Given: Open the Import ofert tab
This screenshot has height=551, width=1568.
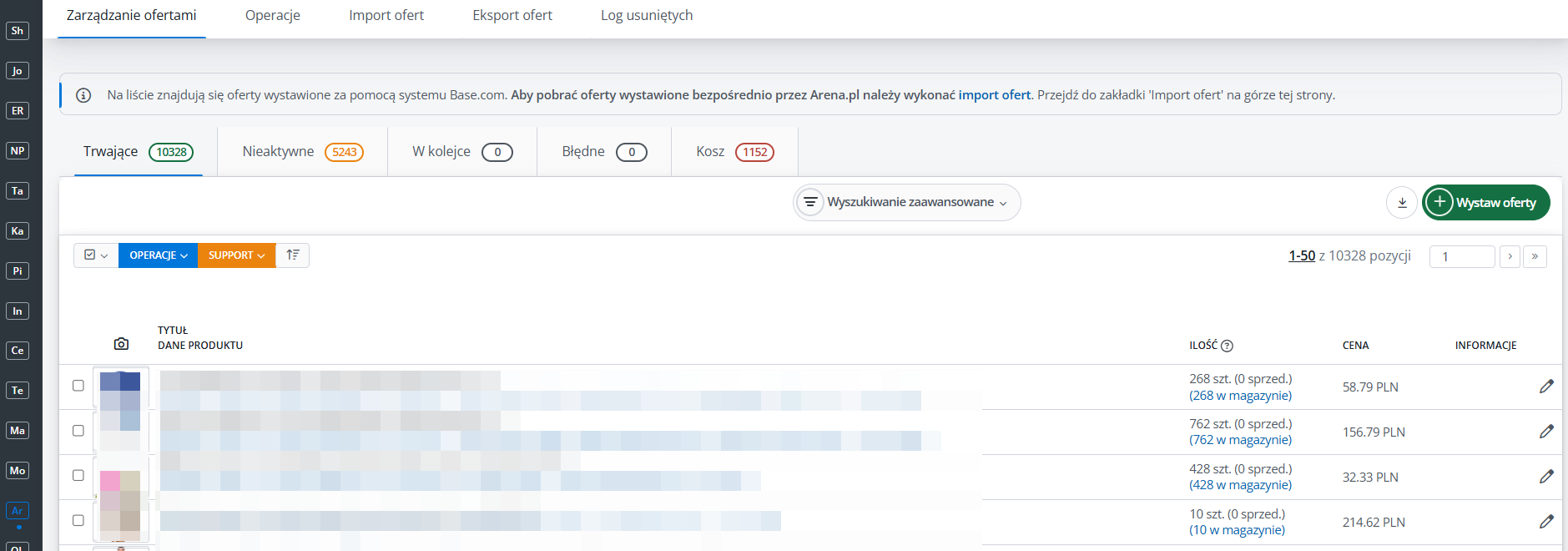Looking at the screenshot, I should pyautogui.click(x=386, y=16).
